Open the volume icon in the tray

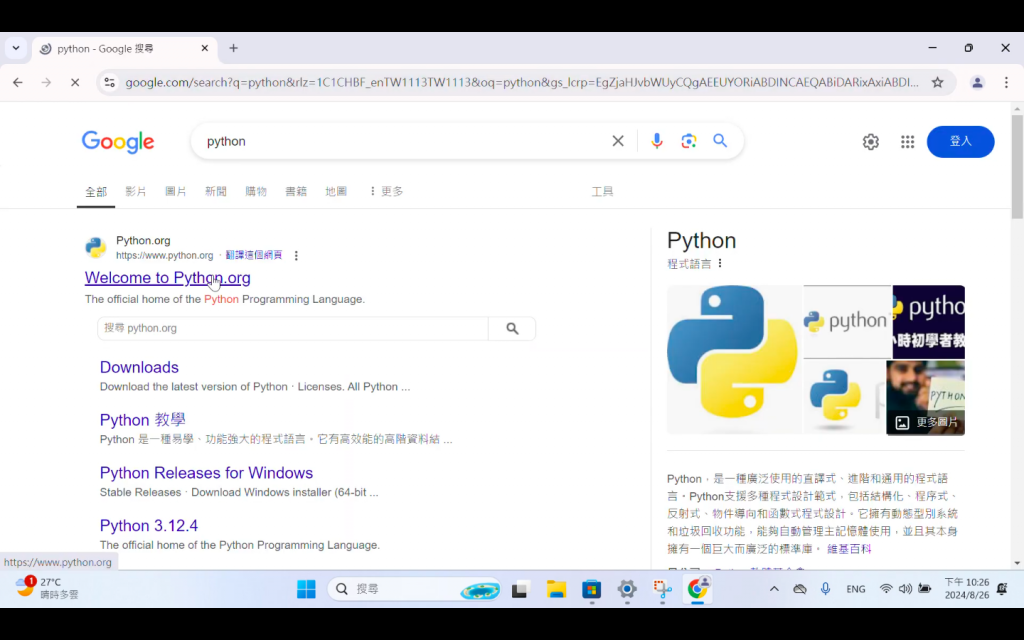click(905, 589)
